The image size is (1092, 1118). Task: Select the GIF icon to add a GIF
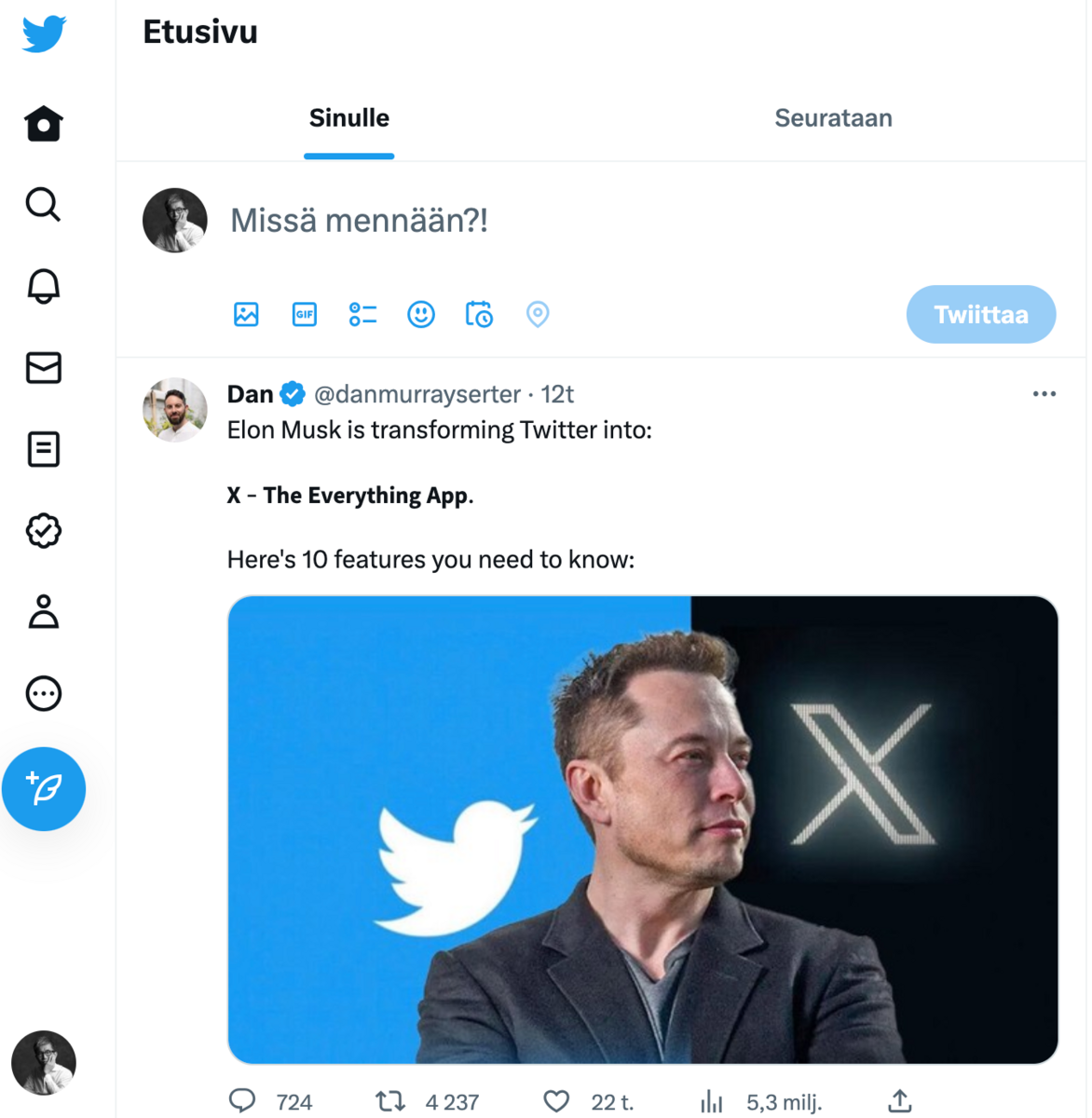pos(304,314)
